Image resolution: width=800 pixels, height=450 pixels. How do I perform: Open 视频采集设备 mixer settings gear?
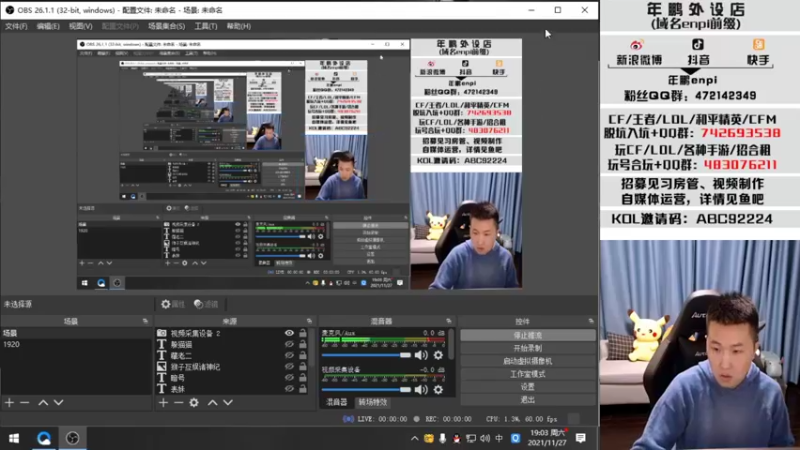438,390
